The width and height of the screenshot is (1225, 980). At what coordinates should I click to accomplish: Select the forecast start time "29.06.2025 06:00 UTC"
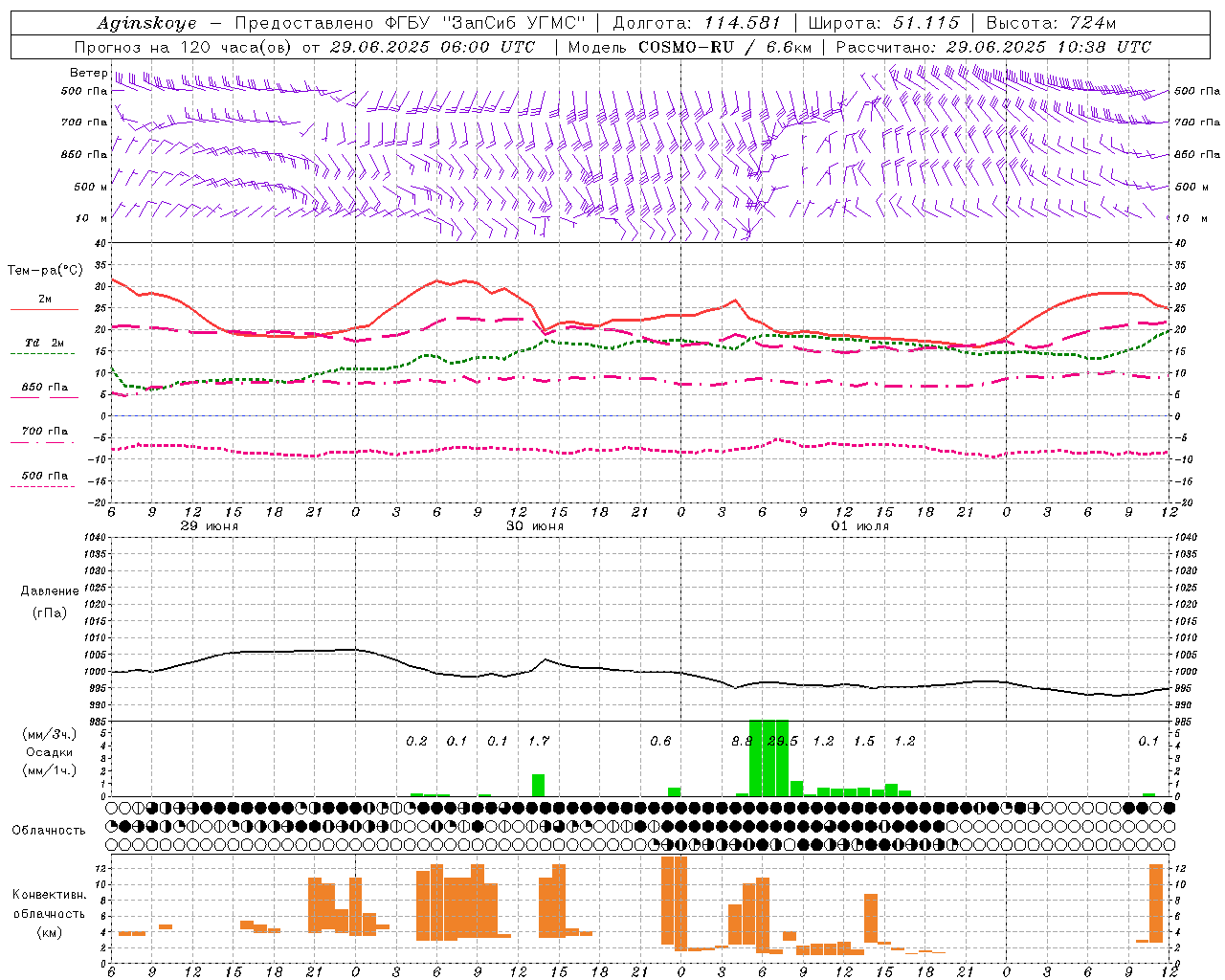(x=433, y=47)
